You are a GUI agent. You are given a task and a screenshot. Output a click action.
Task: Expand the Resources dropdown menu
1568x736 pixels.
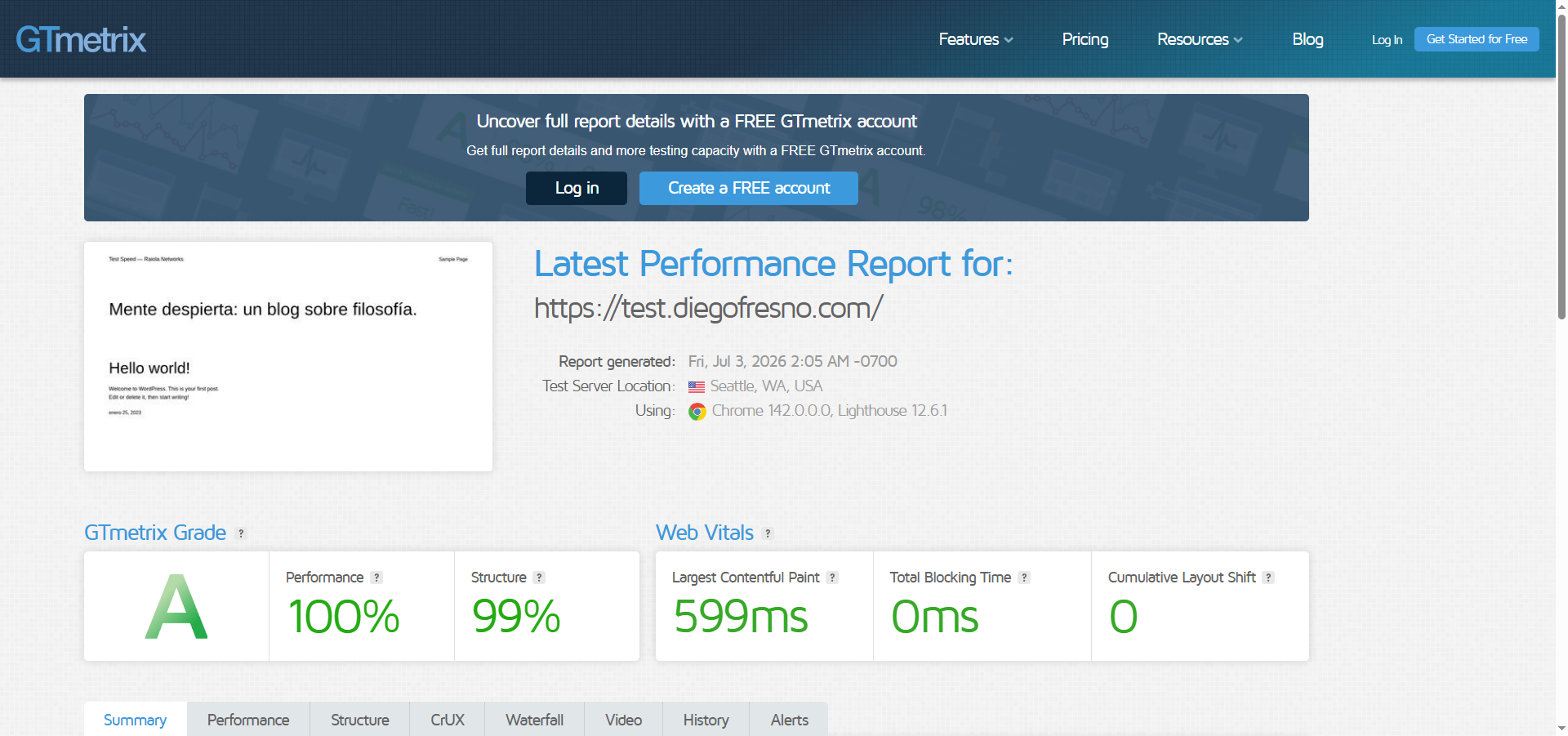[x=1200, y=39]
